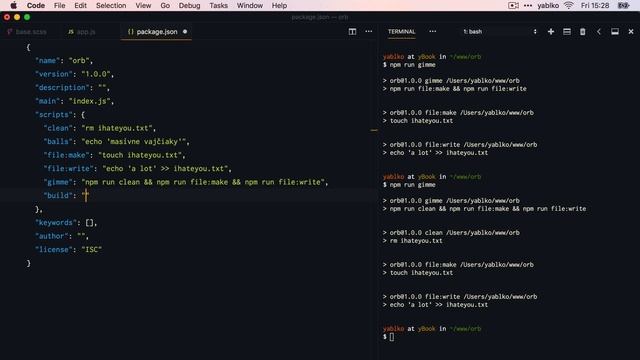Split the terminal using the split icon
The image size is (640, 360).
pyautogui.click(x=567, y=31)
